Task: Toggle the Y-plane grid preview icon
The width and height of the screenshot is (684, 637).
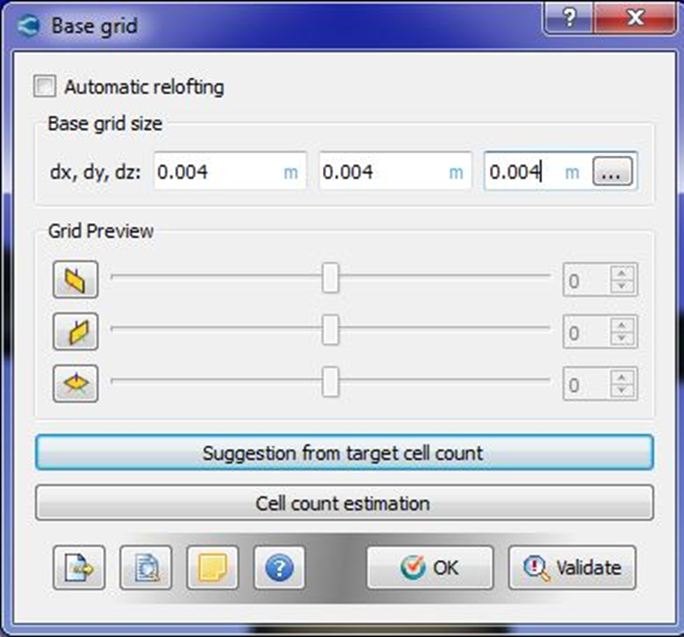Action: tap(75, 332)
